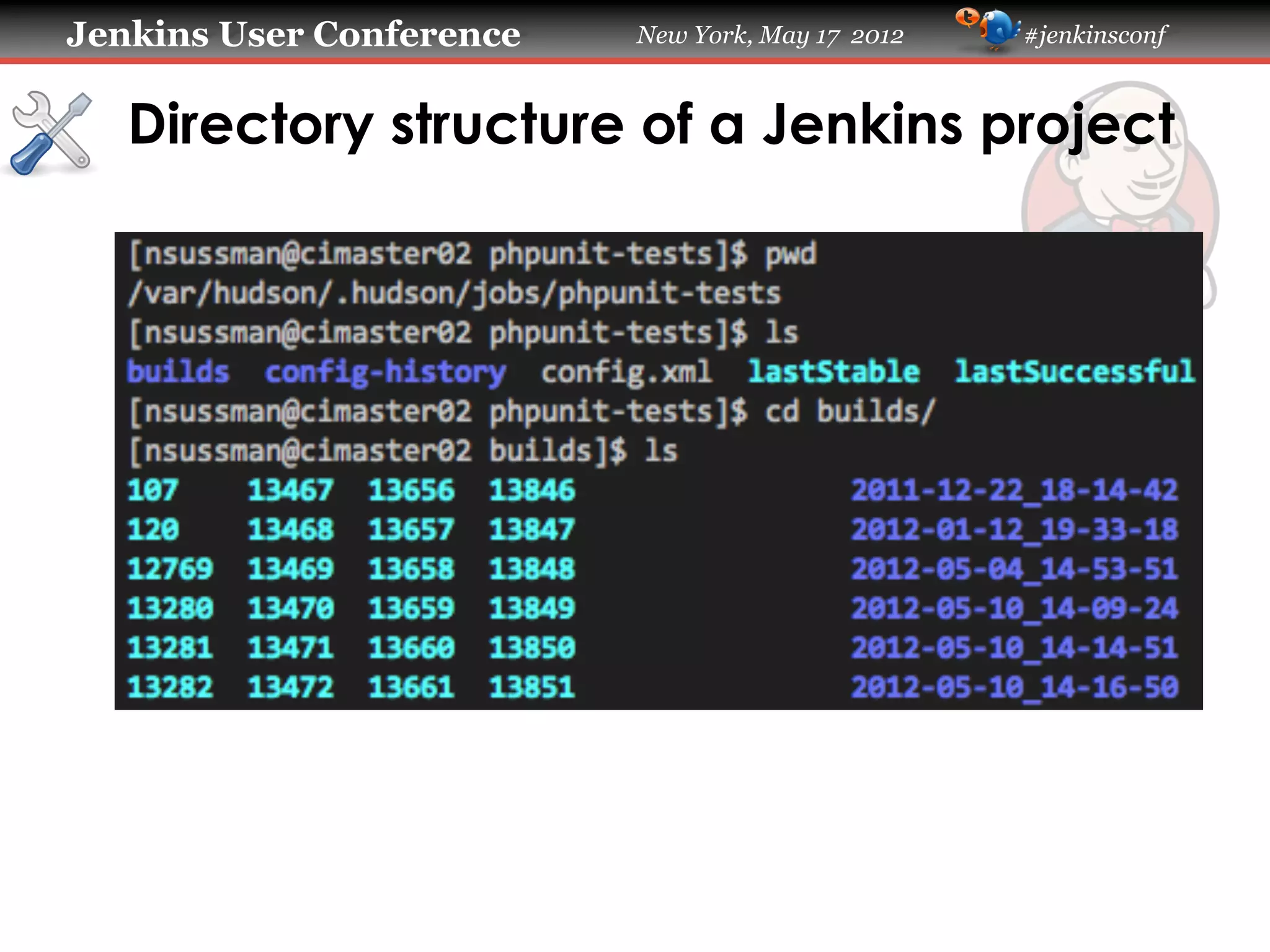
Task: Click the #jenkinsconf hashtag
Action: 1096,35
